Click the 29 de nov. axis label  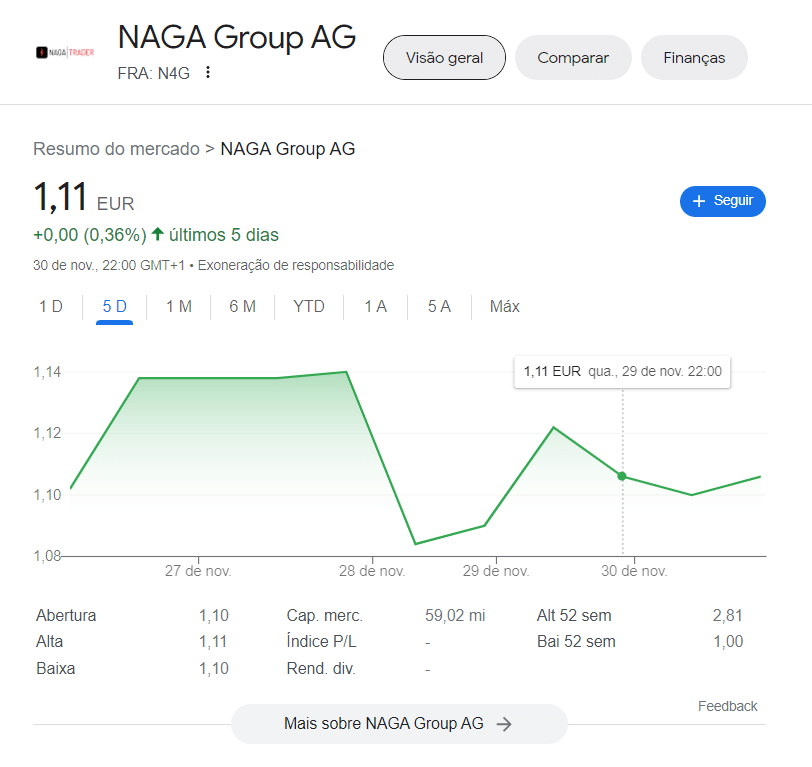point(496,571)
